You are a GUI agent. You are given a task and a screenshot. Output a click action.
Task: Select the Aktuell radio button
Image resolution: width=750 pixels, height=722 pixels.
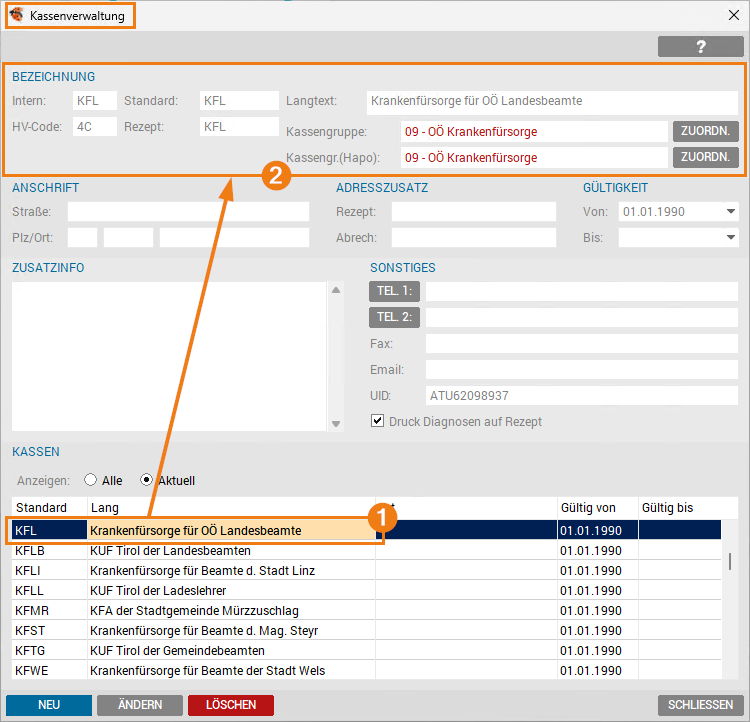(x=147, y=480)
